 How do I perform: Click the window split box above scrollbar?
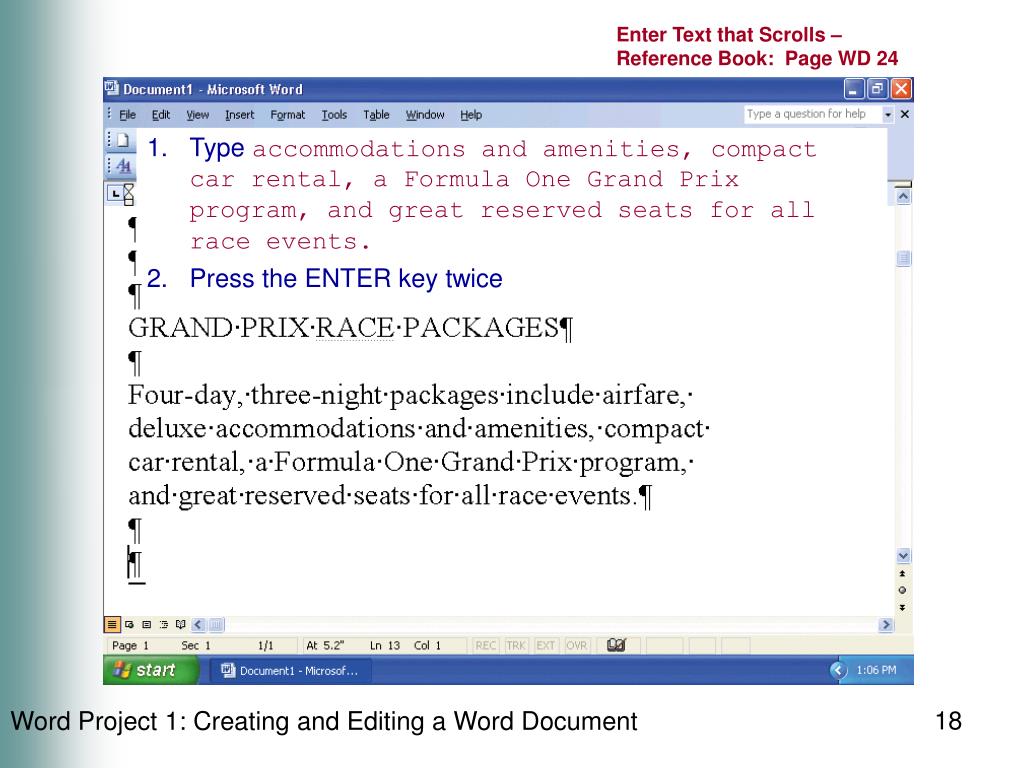903,184
